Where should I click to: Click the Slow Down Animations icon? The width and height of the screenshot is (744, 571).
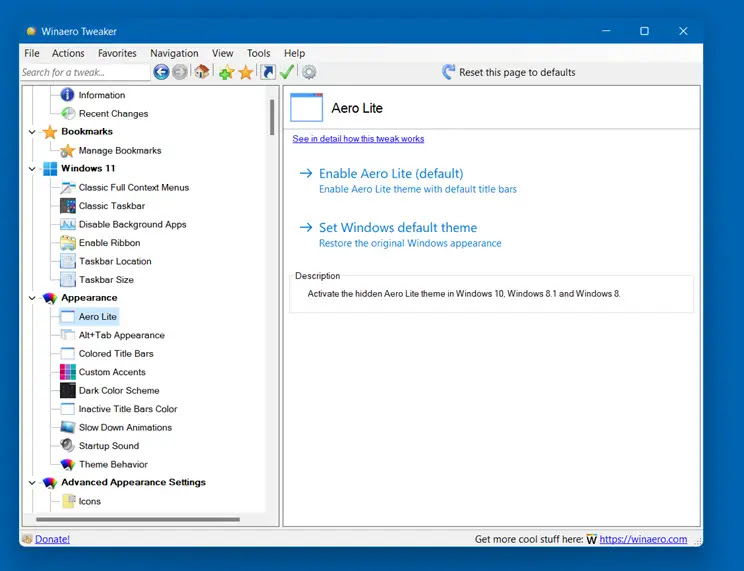coord(68,427)
